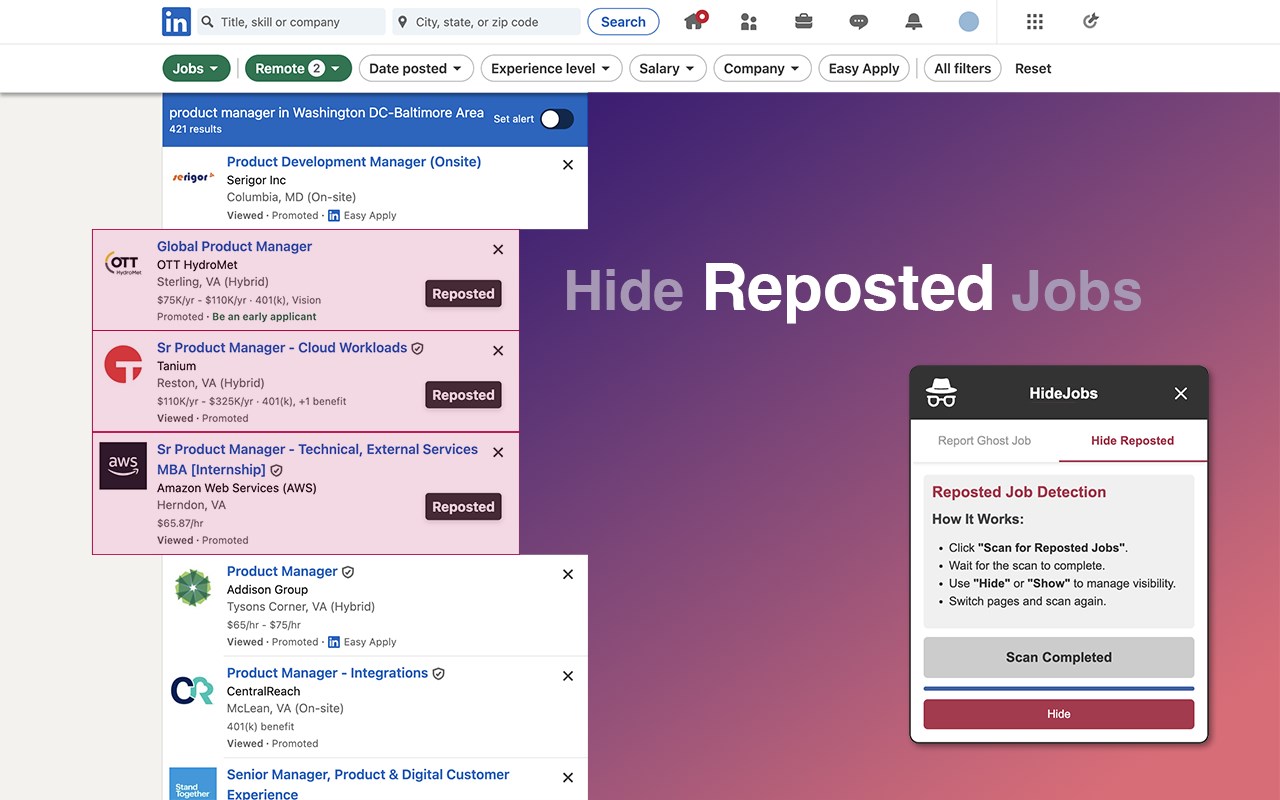Click the Search button

pos(623,22)
